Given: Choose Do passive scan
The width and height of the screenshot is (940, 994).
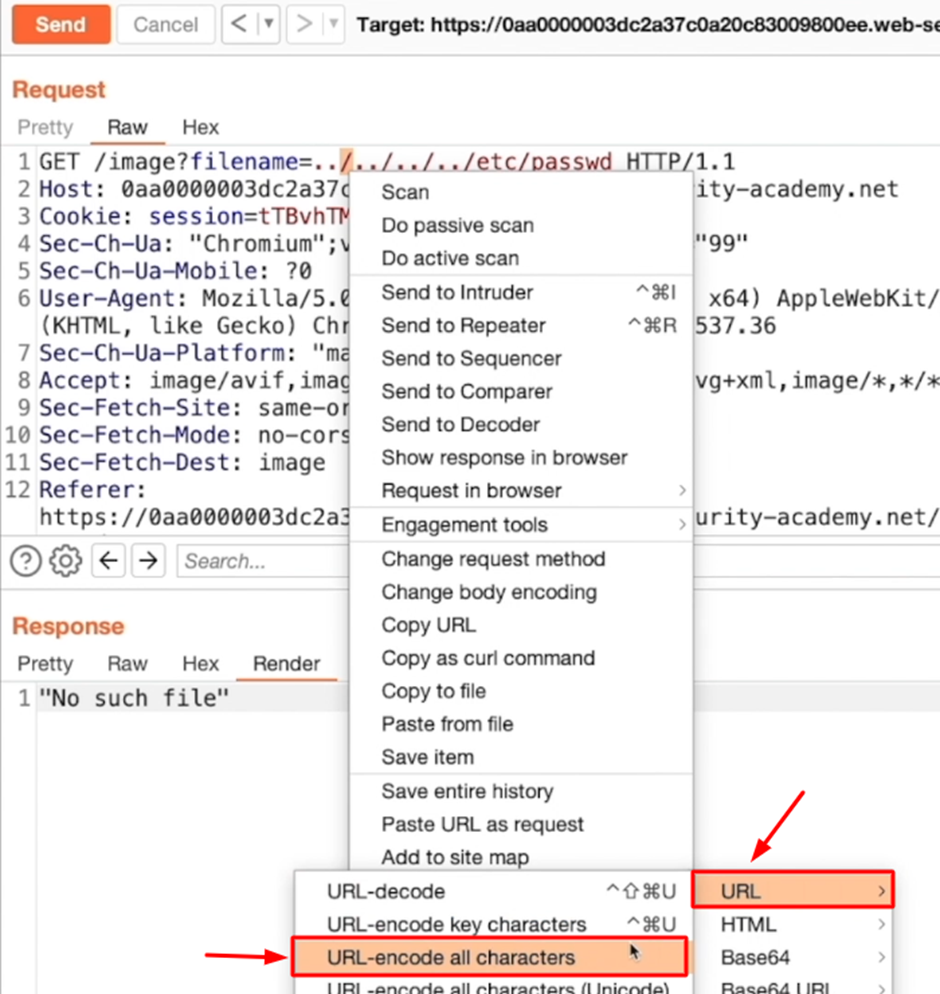Looking at the screenshot, I should [x=521, y=225].
